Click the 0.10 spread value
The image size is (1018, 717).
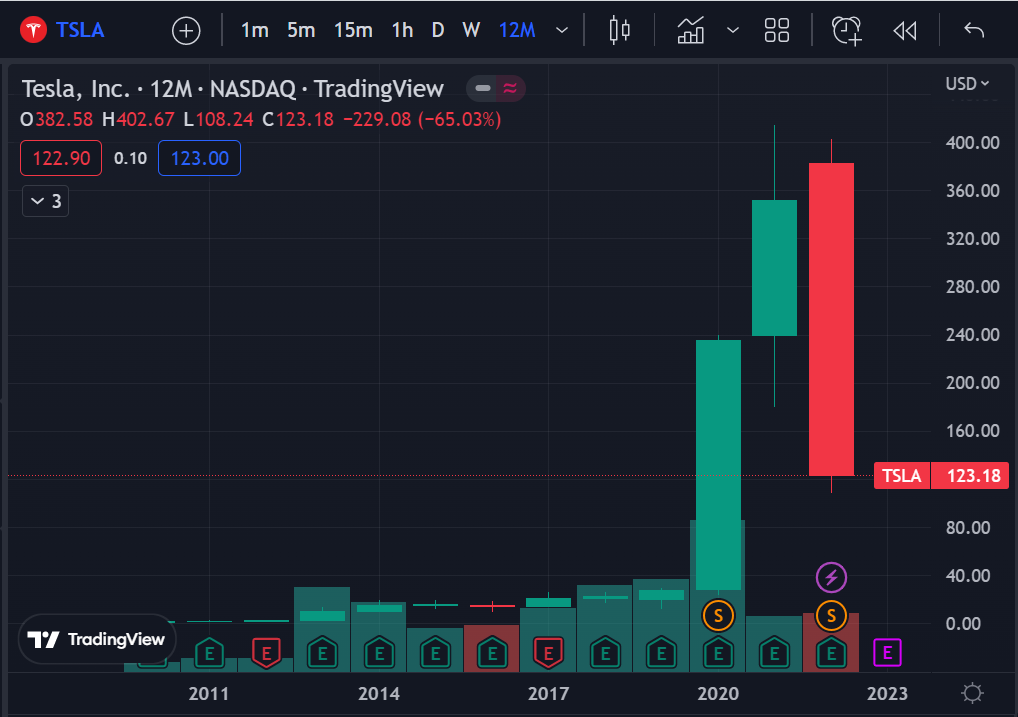[x=130, y=158]
